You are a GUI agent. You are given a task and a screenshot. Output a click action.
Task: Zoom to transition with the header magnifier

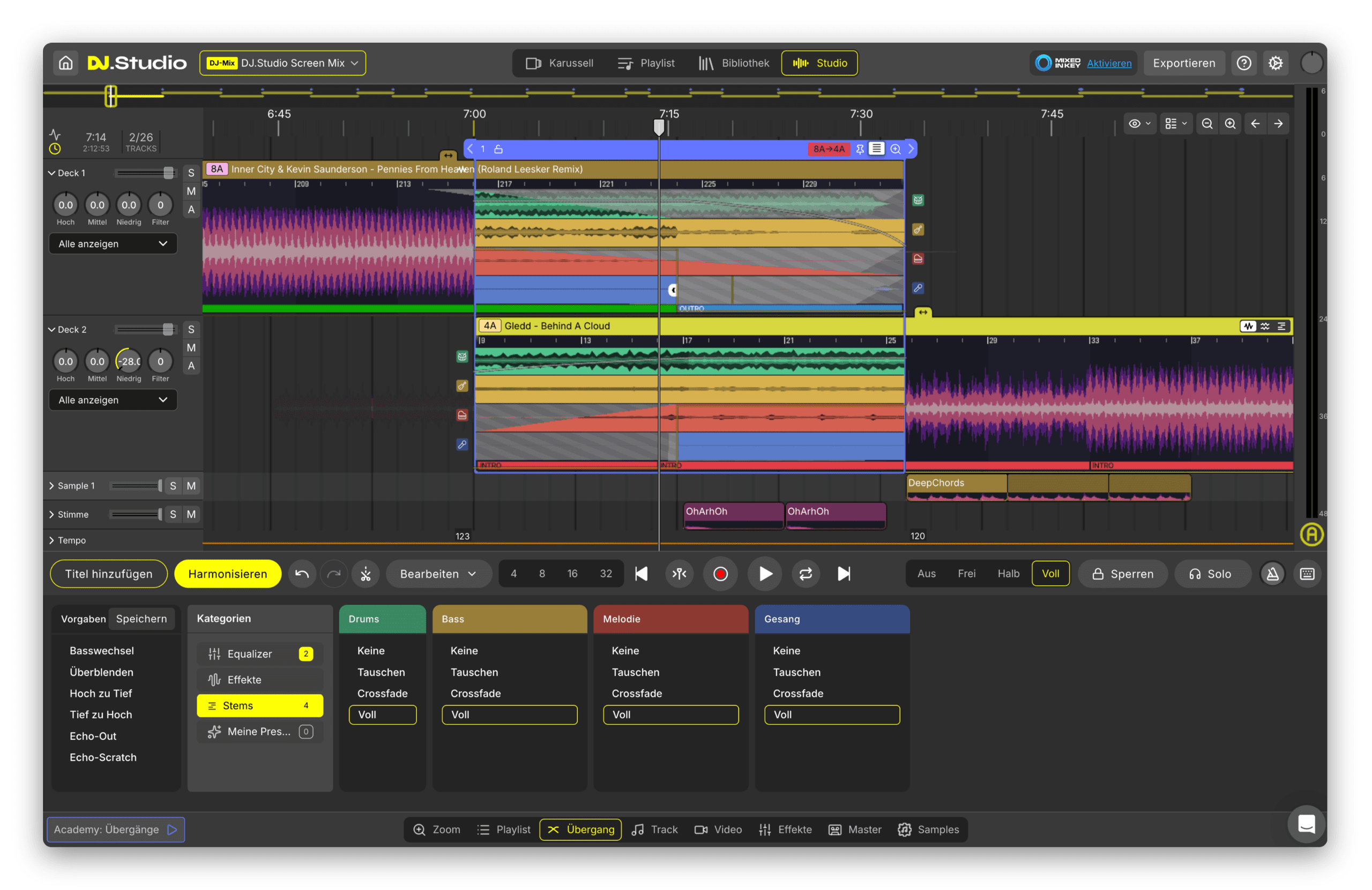pyautogui.click(x=895, y=149)
